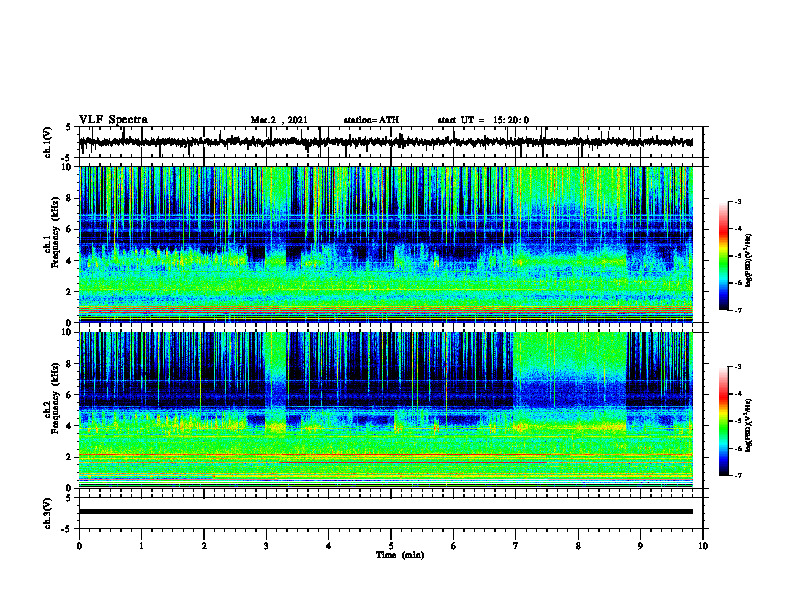The height and width of the screenshot is (612, 792).
Task: Click the time axis tick label "9"
Action: pos(640,546)
